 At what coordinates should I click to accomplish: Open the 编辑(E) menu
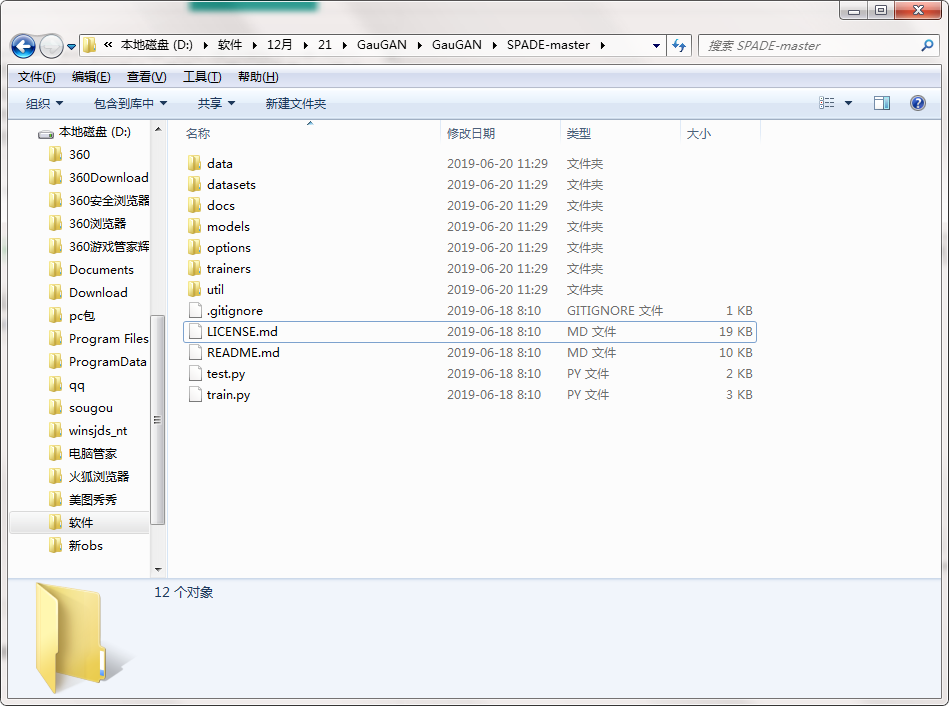[91, 77]
